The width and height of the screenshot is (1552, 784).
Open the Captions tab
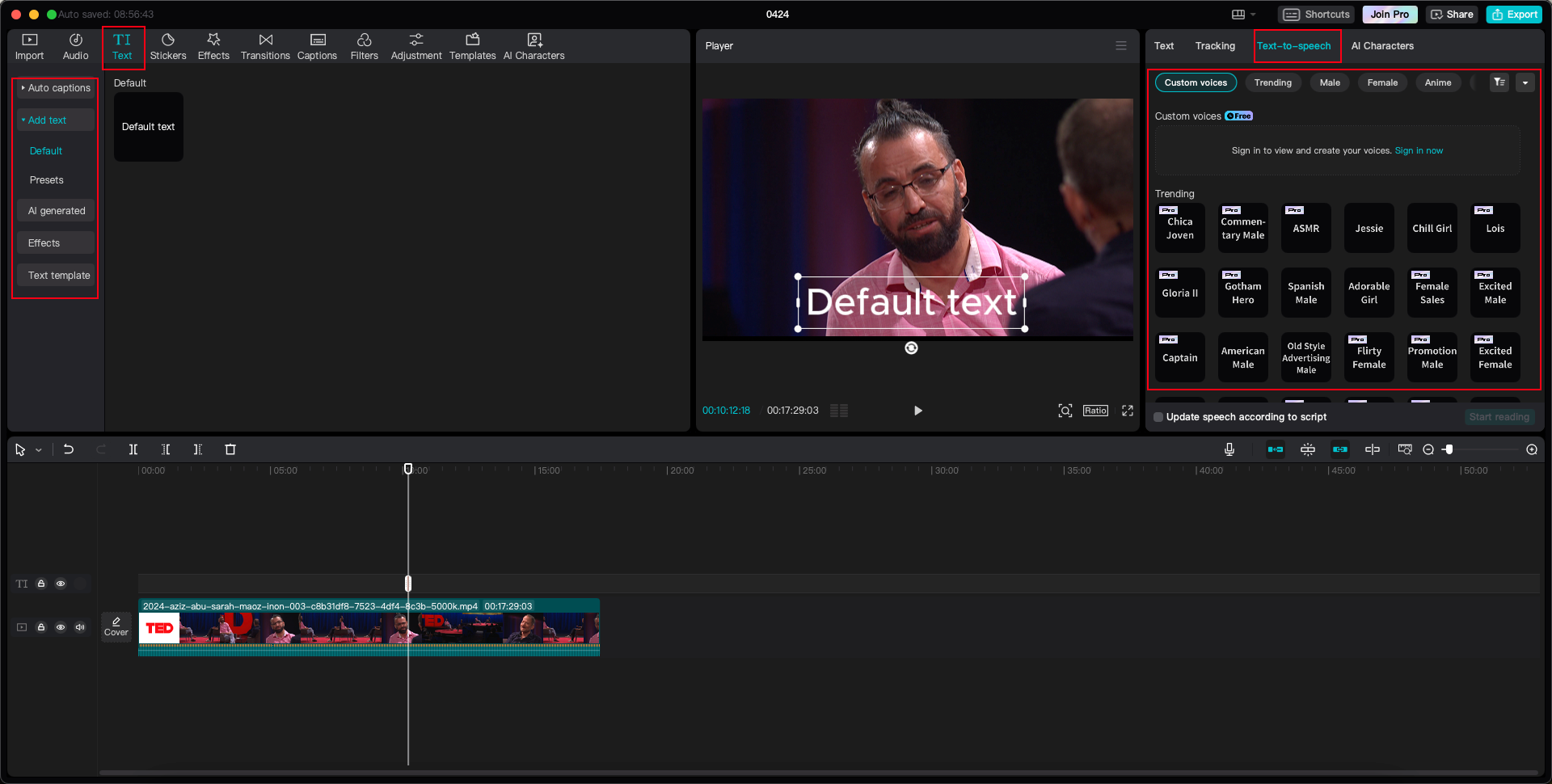(317, 47)
